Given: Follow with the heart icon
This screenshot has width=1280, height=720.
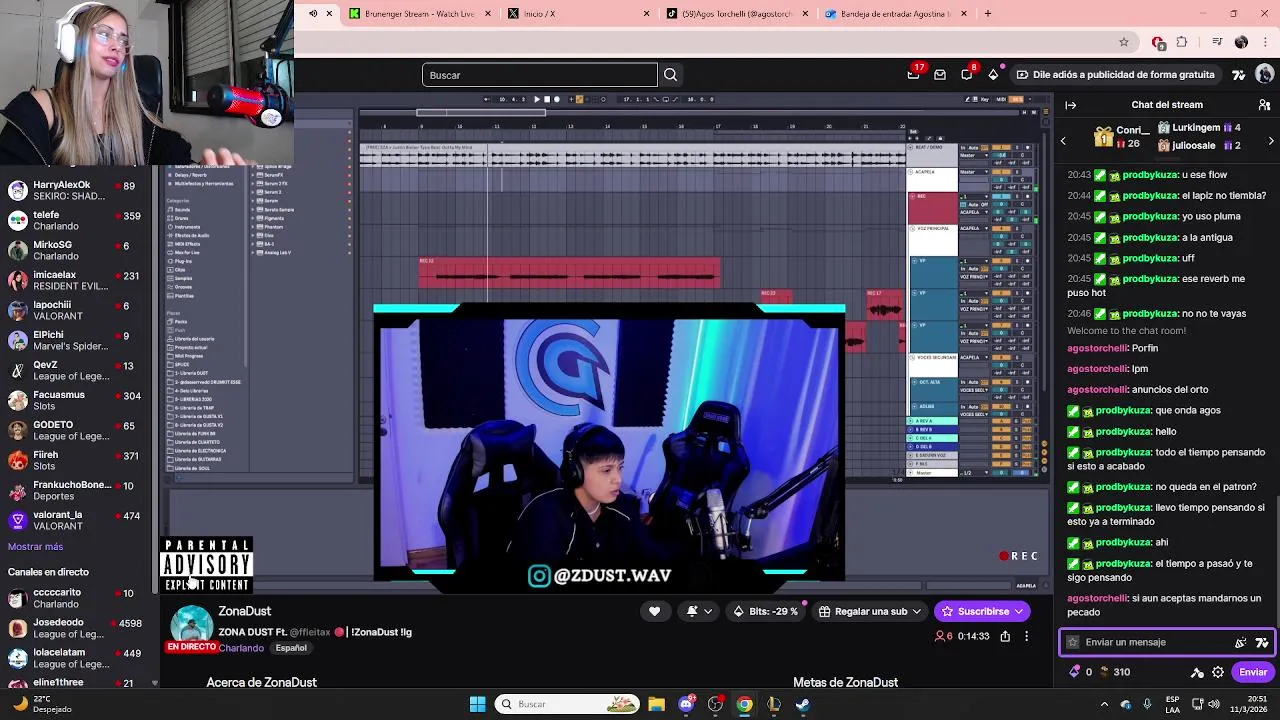Looking at the screenshot, I should [x=654, y=611].
